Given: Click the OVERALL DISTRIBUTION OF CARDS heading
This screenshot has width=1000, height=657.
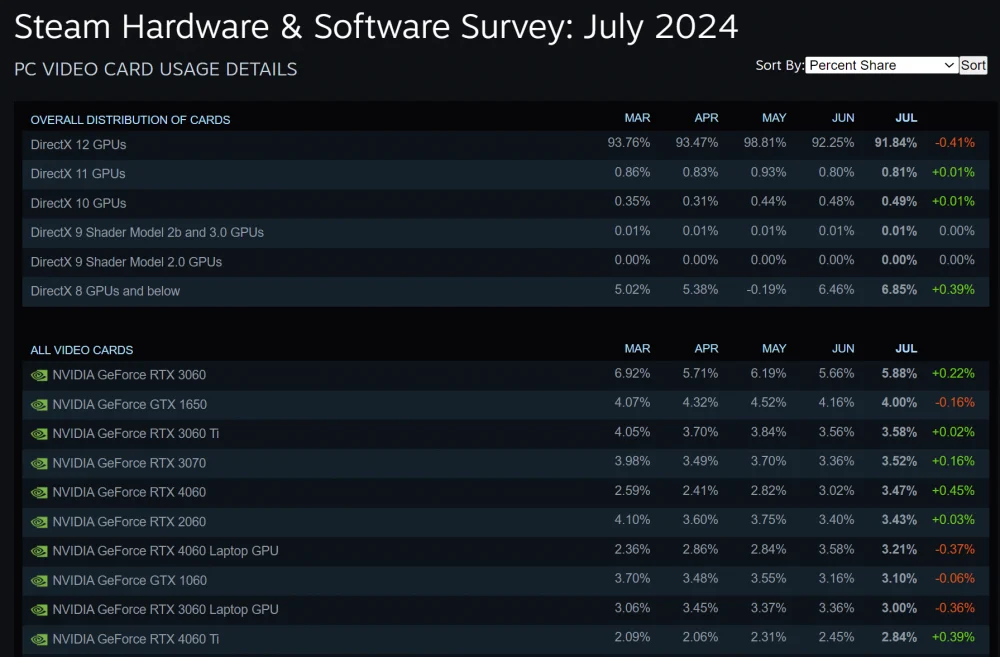Looking at the screenshot, I should click(x=130, y=120).
